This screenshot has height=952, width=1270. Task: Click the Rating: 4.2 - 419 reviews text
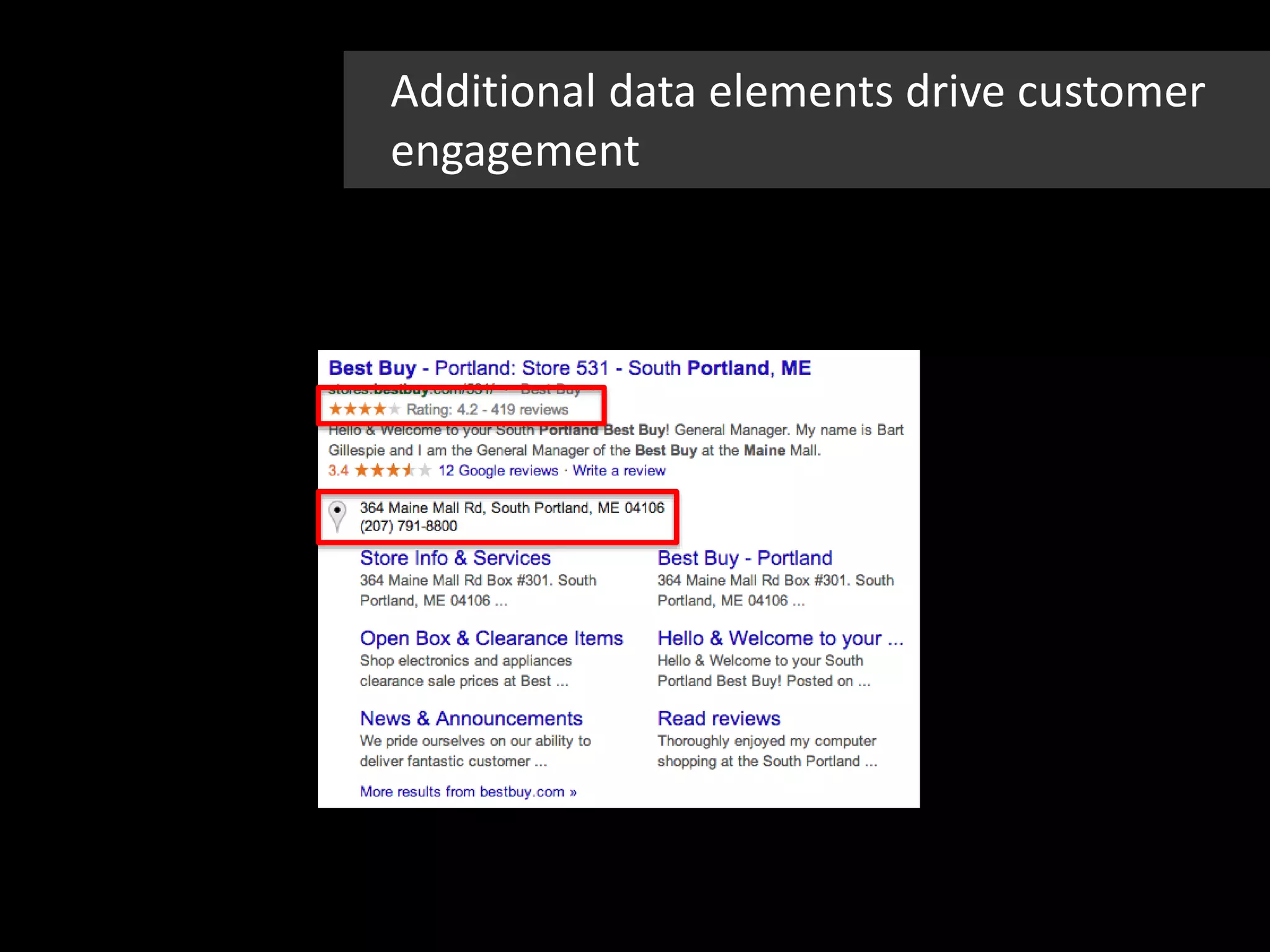tap(487, 410)
